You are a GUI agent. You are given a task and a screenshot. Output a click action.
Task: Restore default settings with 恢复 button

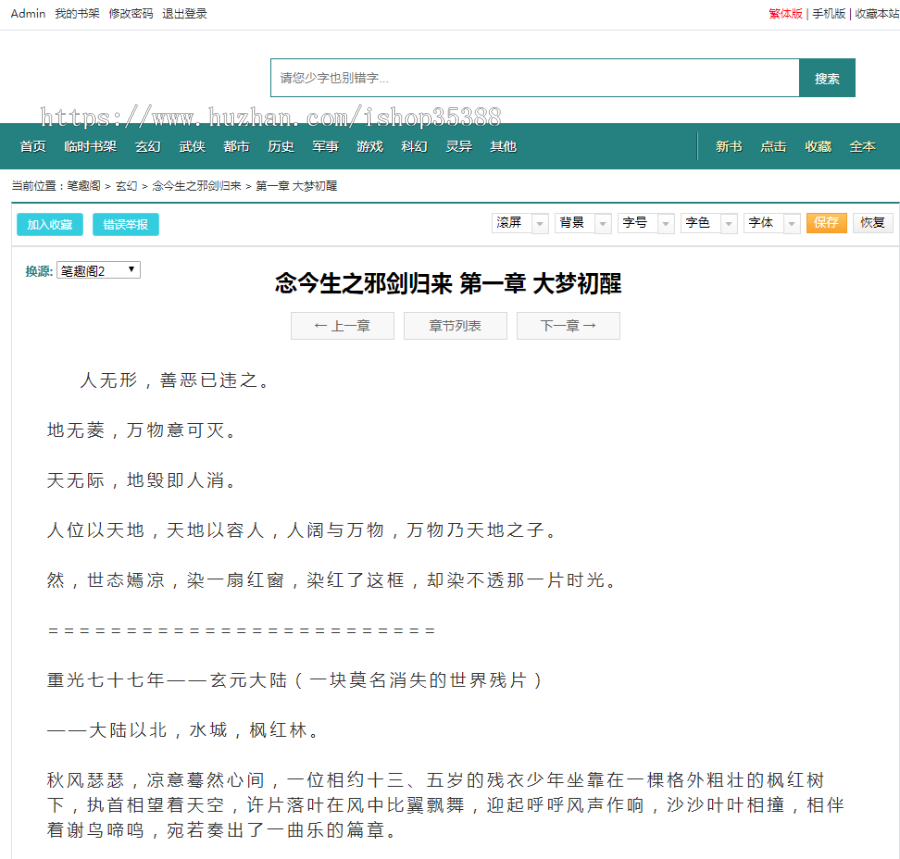pos(872,222)
